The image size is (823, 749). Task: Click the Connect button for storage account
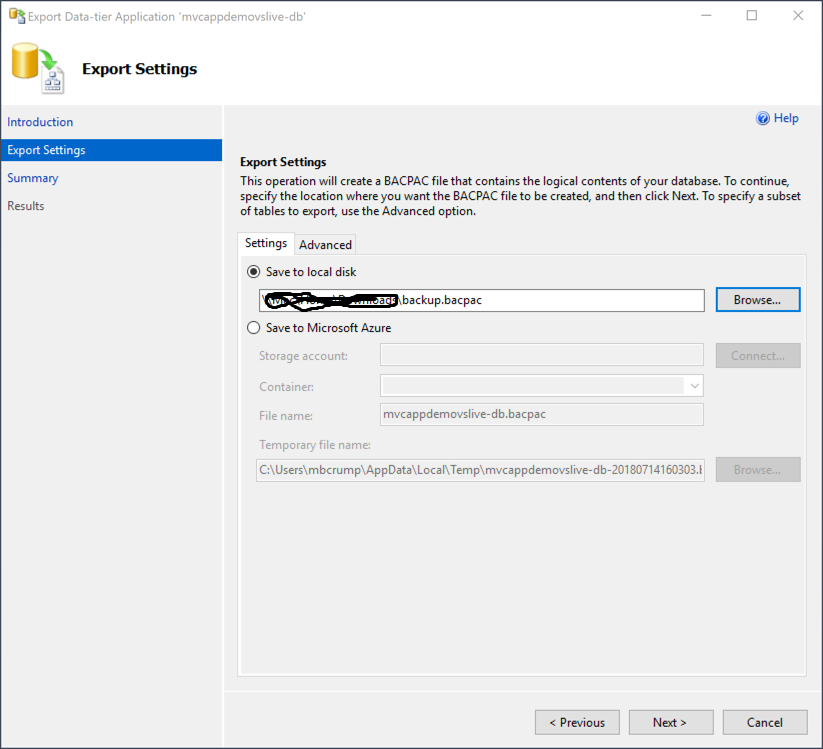pyautogui.click(x=757, y=355)
